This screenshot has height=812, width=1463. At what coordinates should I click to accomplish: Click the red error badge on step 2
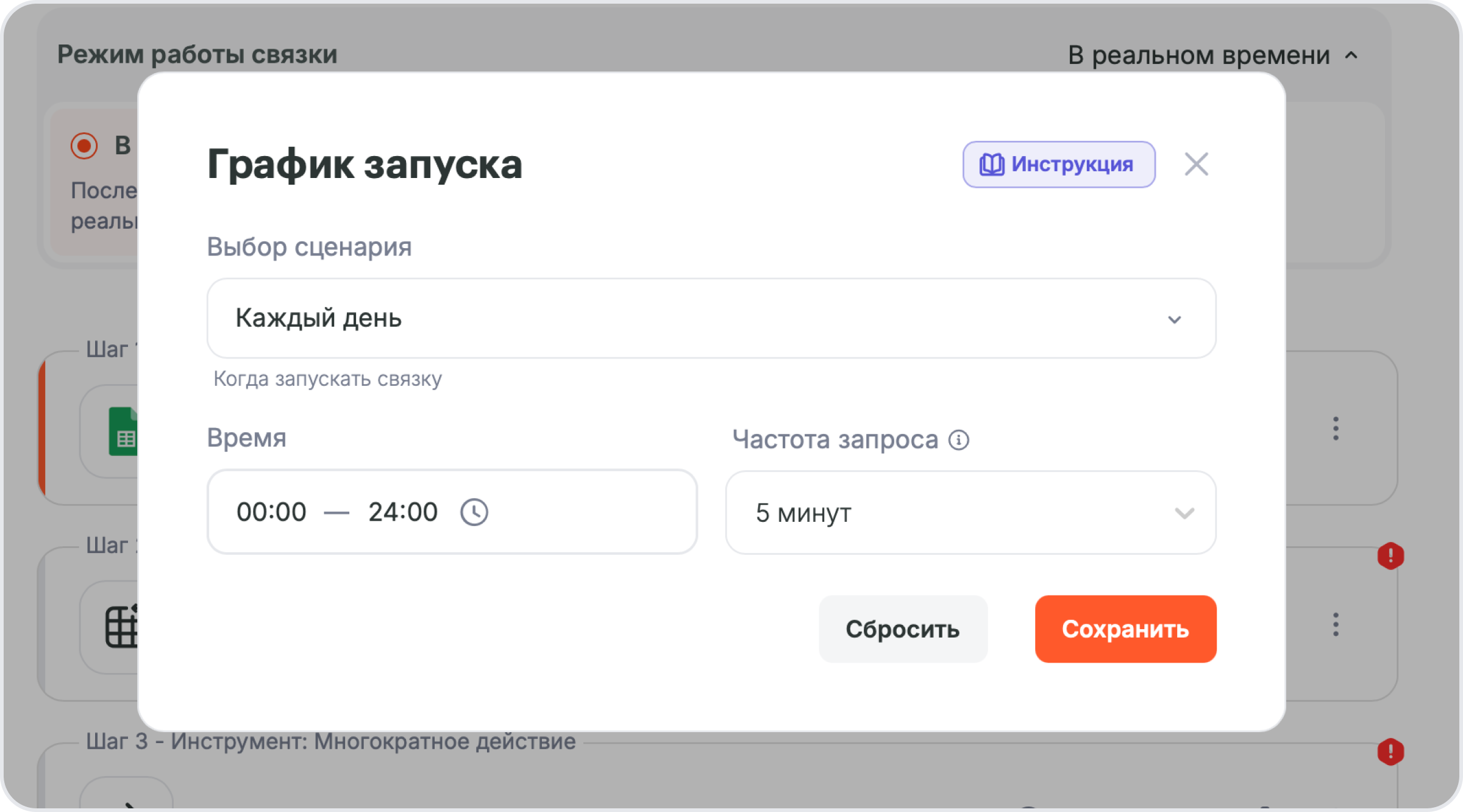coord(1390,556)
